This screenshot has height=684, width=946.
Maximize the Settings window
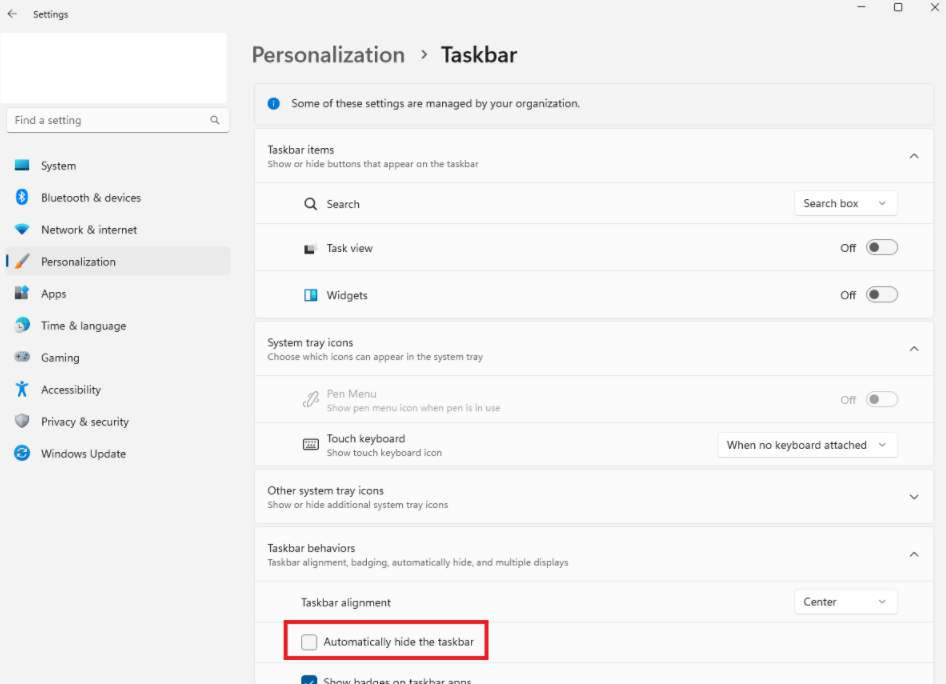point(898,7)
